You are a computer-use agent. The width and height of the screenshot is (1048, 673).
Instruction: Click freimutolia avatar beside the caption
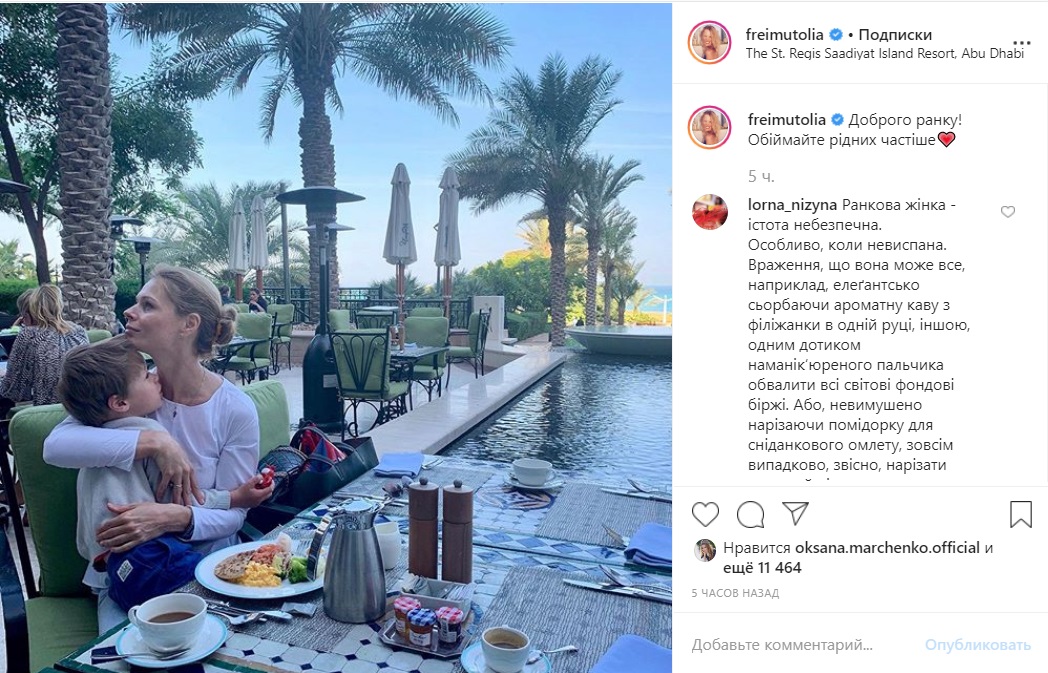point(709,127)
